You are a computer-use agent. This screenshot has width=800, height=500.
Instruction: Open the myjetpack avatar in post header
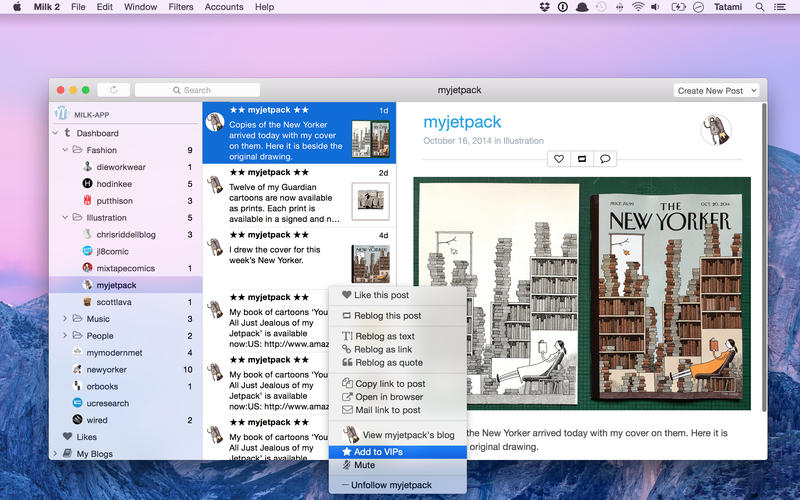point(717,131)
